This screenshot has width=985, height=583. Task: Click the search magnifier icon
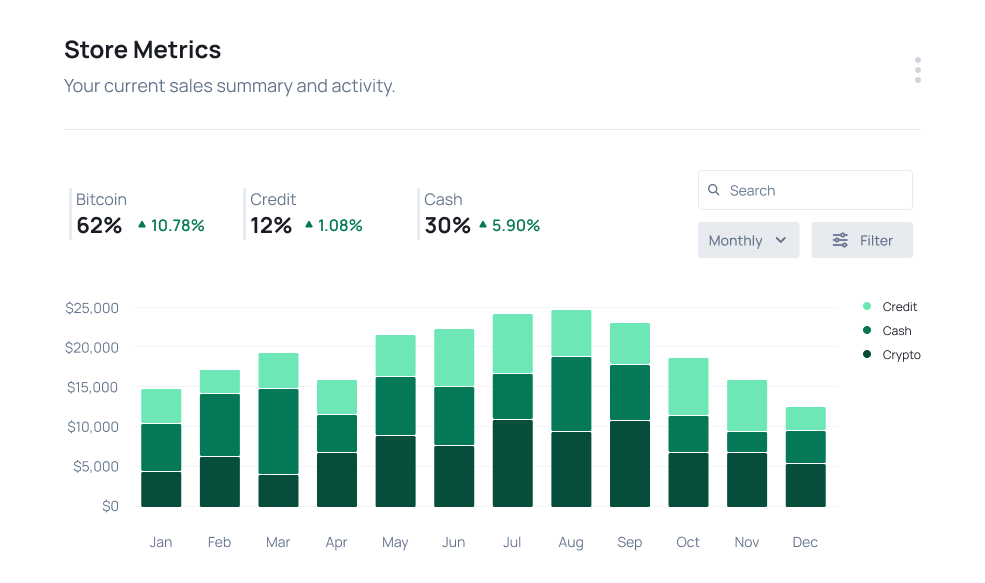tap(714, 190)
